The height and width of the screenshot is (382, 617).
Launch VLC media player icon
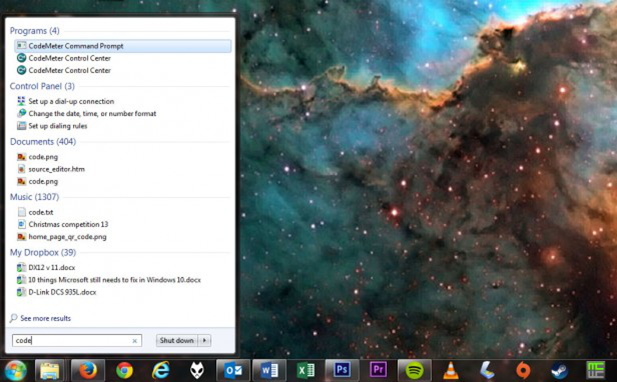(451, 371)
